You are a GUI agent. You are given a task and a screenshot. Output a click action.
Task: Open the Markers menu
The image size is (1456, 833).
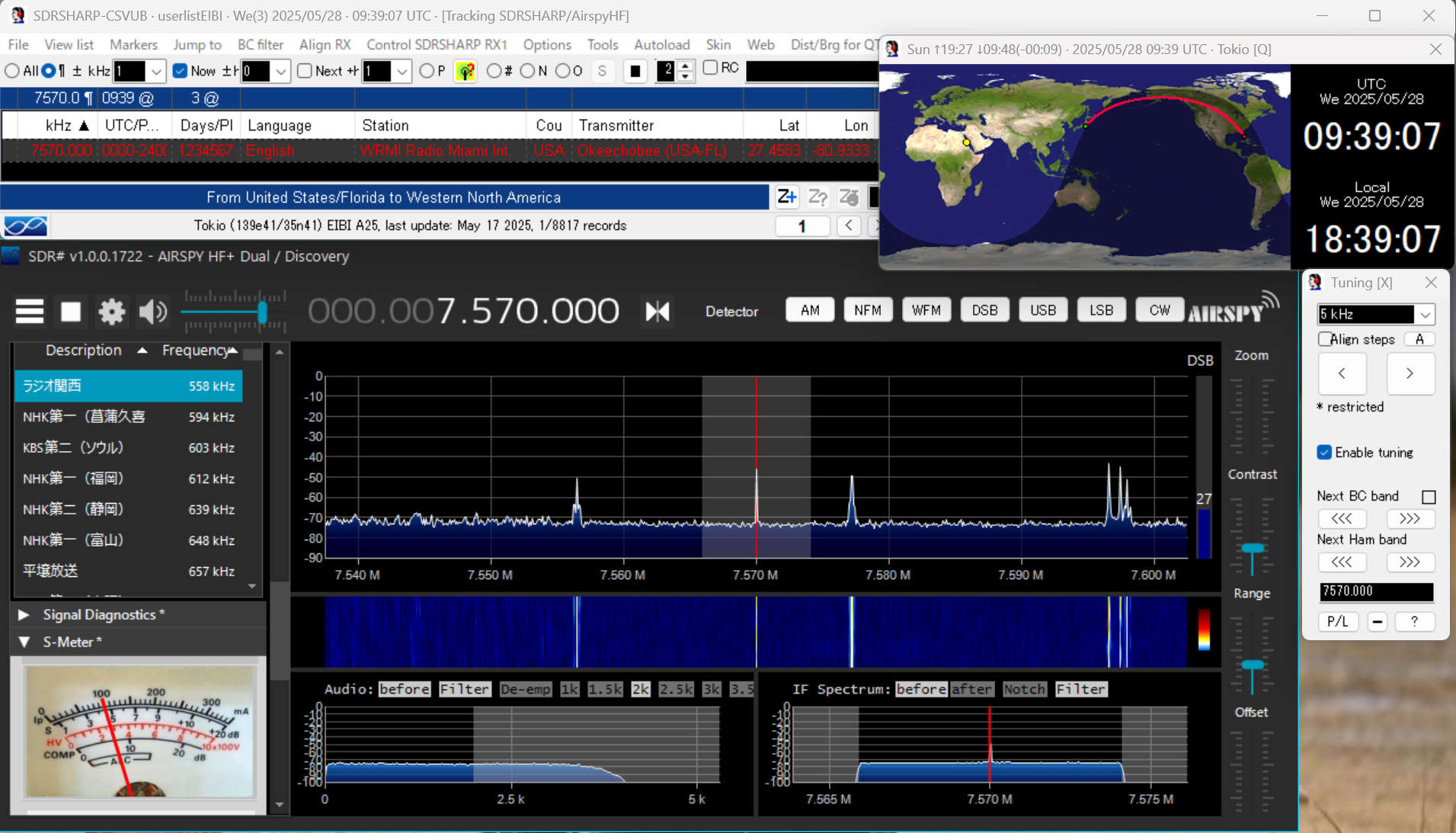(x=133, y=45)
